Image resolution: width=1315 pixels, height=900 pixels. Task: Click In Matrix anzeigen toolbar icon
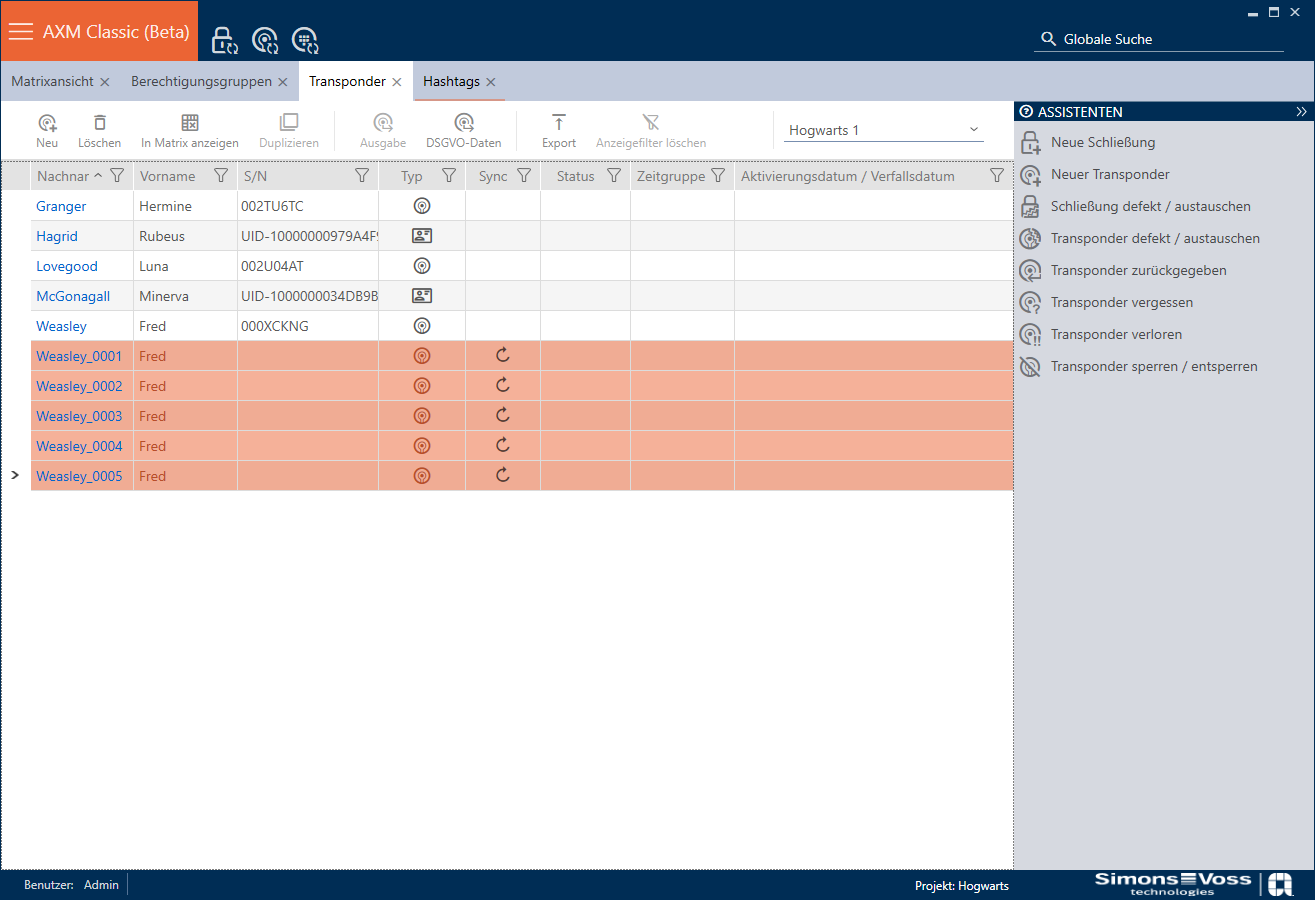(x=190, y=123)
